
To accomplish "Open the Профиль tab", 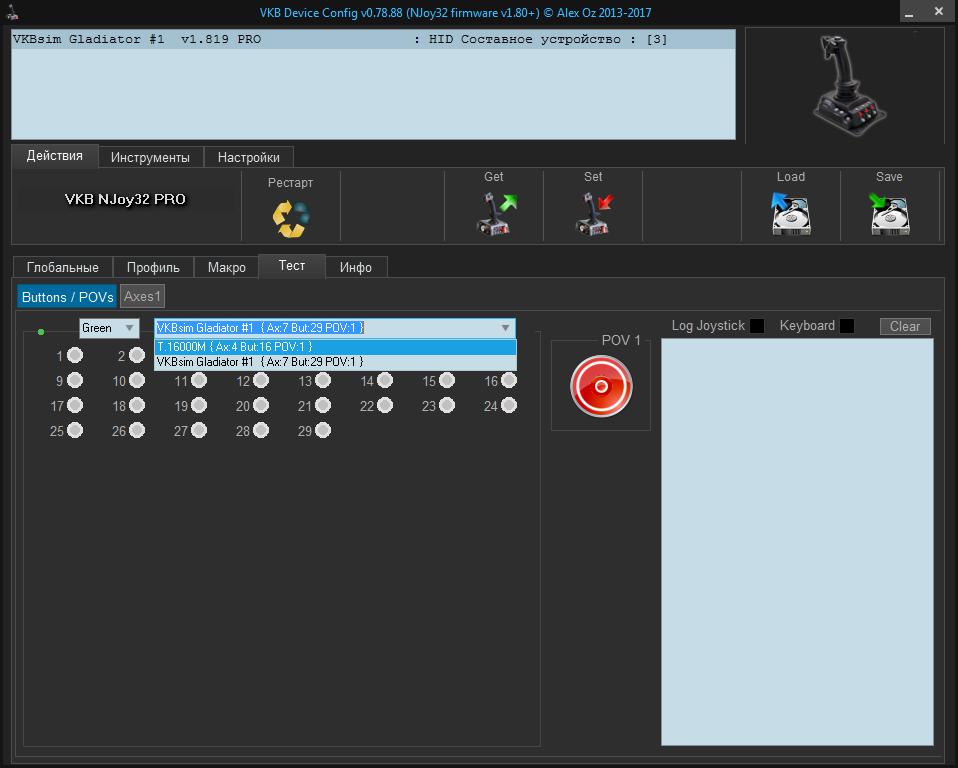I will point(153,267).
